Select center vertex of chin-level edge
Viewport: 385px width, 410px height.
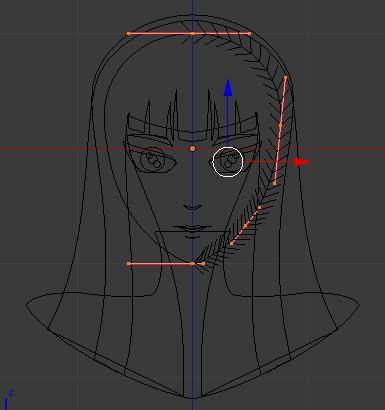point(192,264)
